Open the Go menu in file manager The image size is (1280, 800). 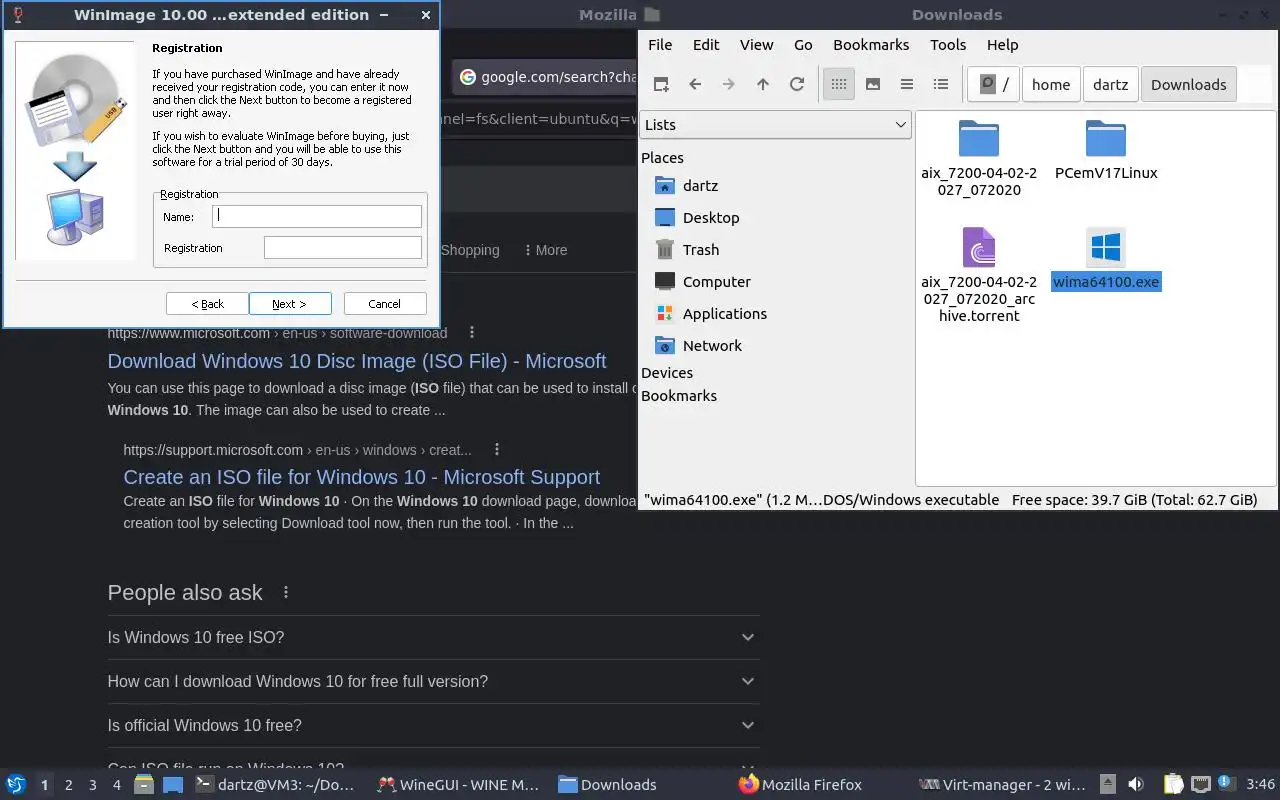click(803, 44)
